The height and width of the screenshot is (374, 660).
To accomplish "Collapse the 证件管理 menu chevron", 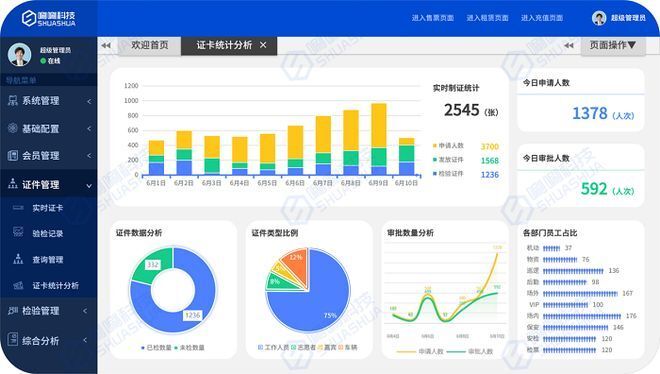I will point(89,186).
